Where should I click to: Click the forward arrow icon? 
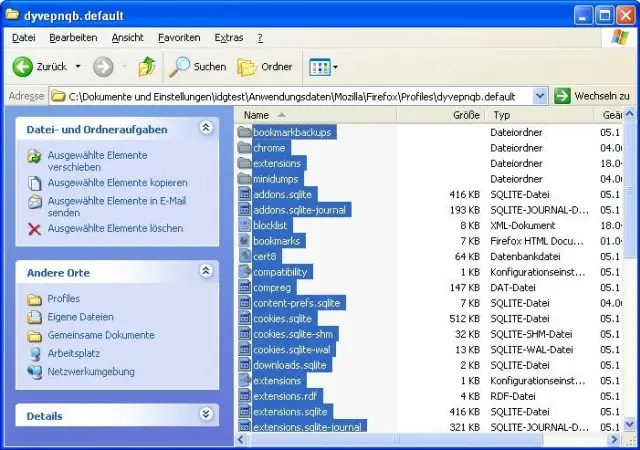coord(103,67)
